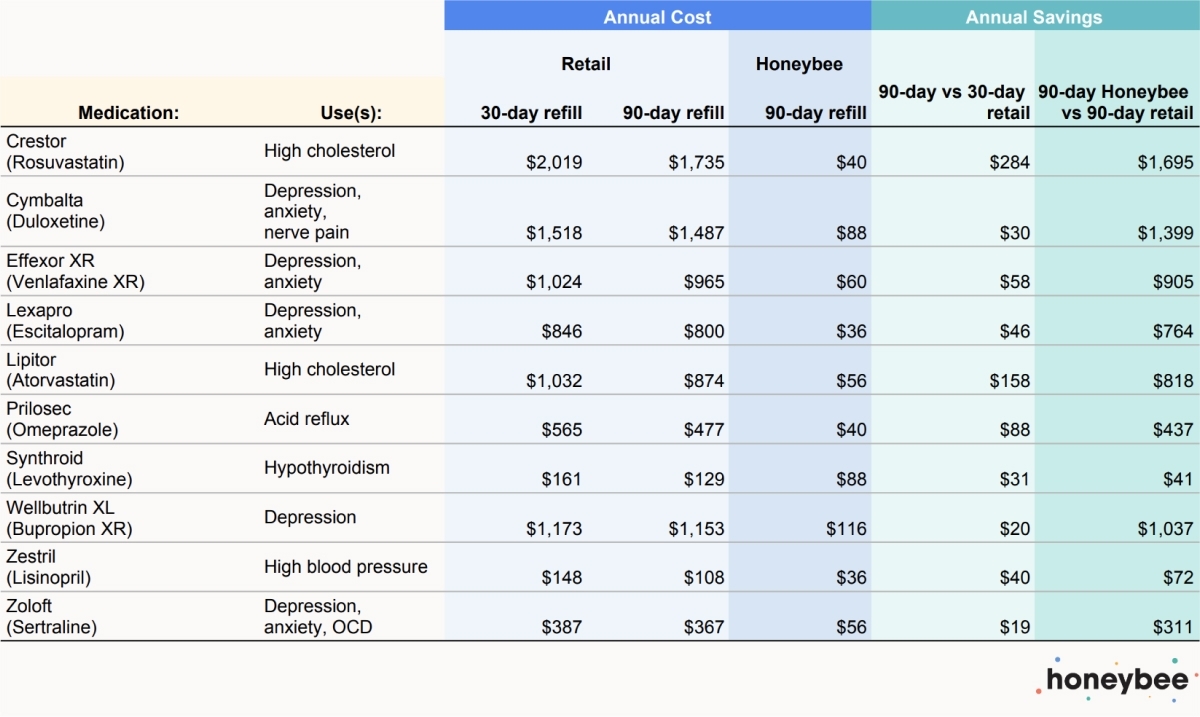Click the $161 Synthroid cost cell
Screen dimensions: 1200x717
tap(560, 479)
